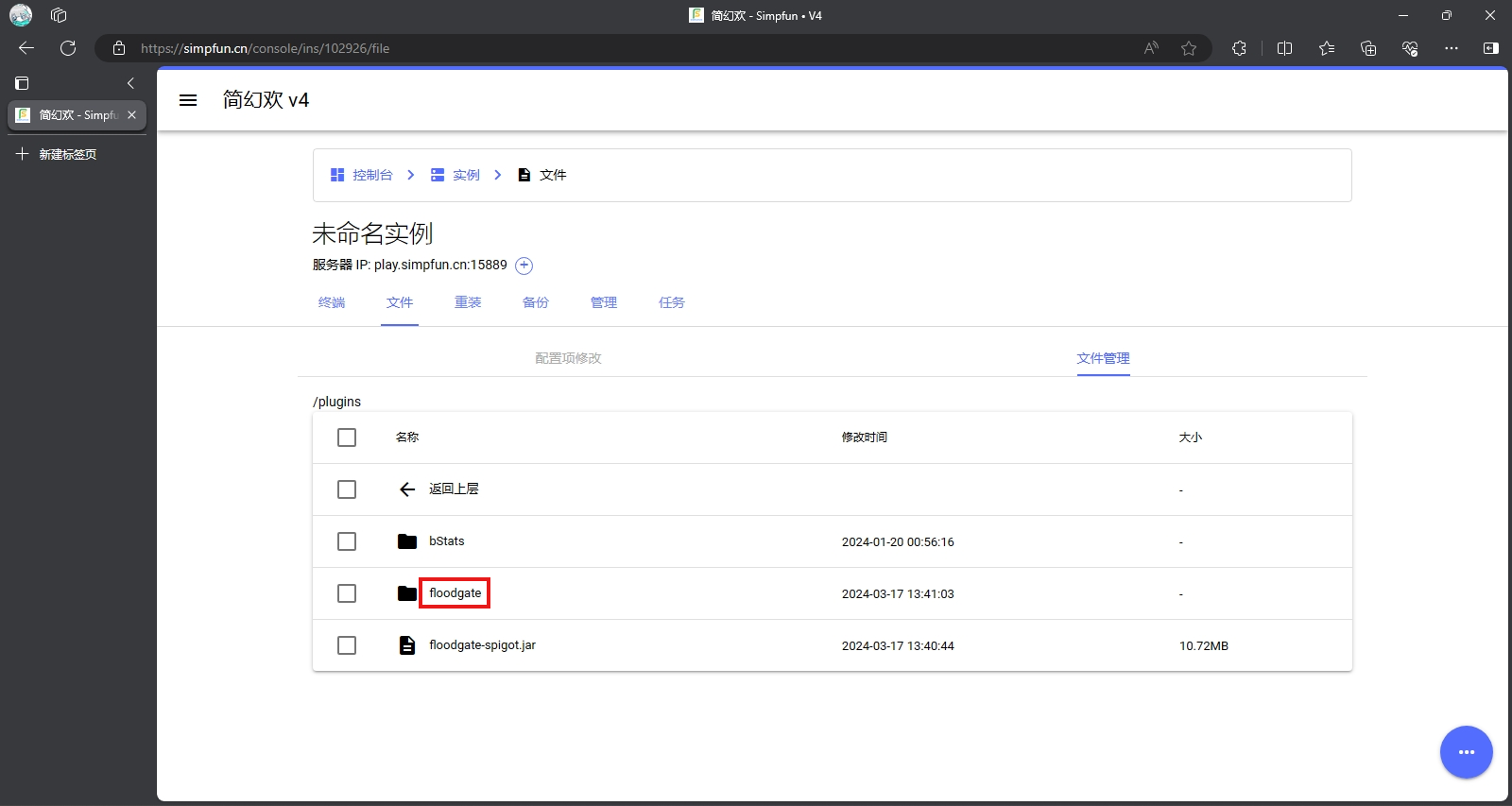Open the bStats folder

[446, 541]
